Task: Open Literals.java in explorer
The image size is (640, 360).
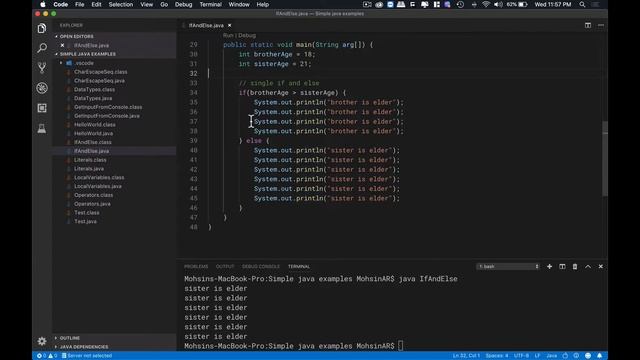Action: pyautogui.click(x=89, y=169)
